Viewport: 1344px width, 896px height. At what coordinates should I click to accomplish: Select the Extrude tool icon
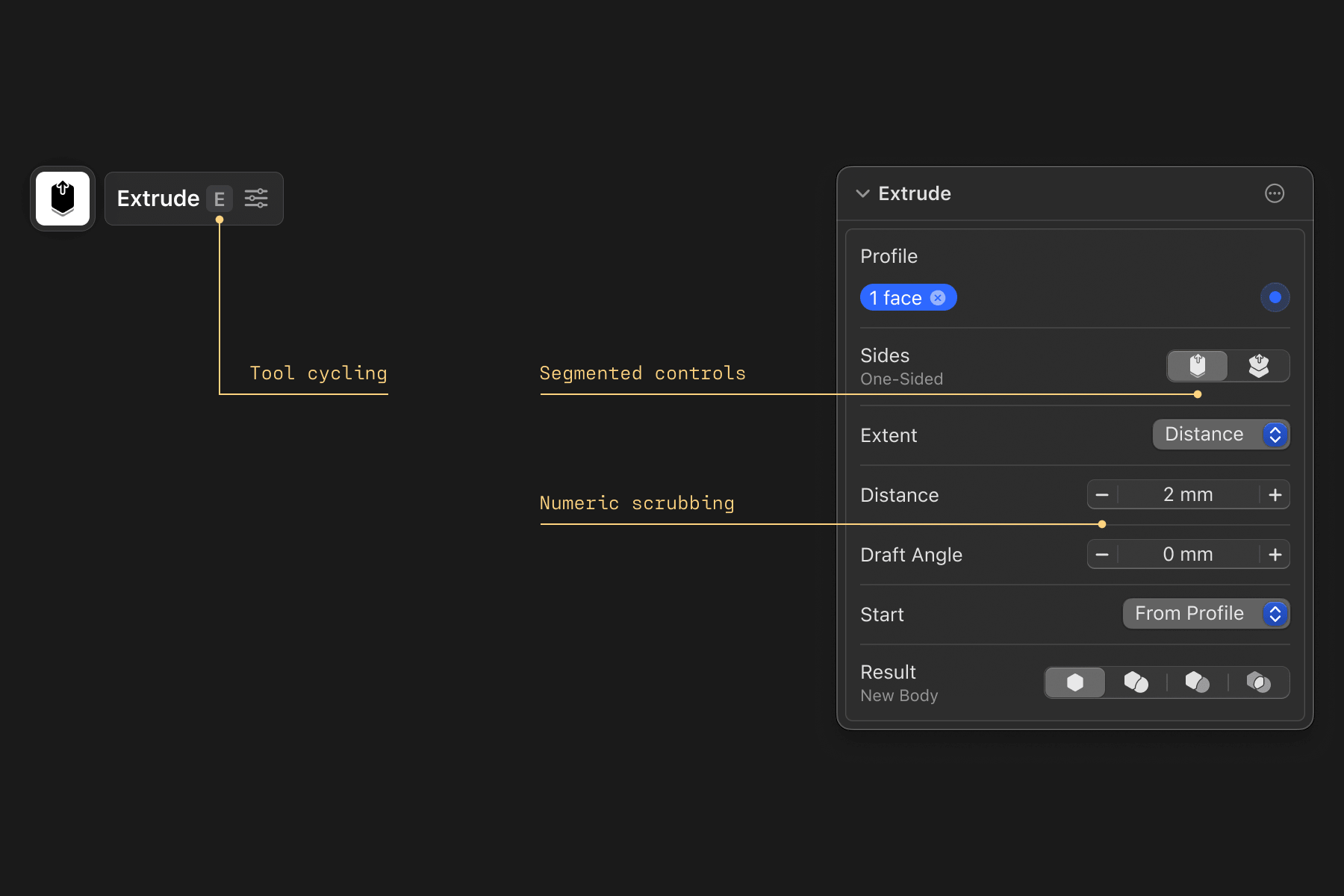[x=63, y=199]
